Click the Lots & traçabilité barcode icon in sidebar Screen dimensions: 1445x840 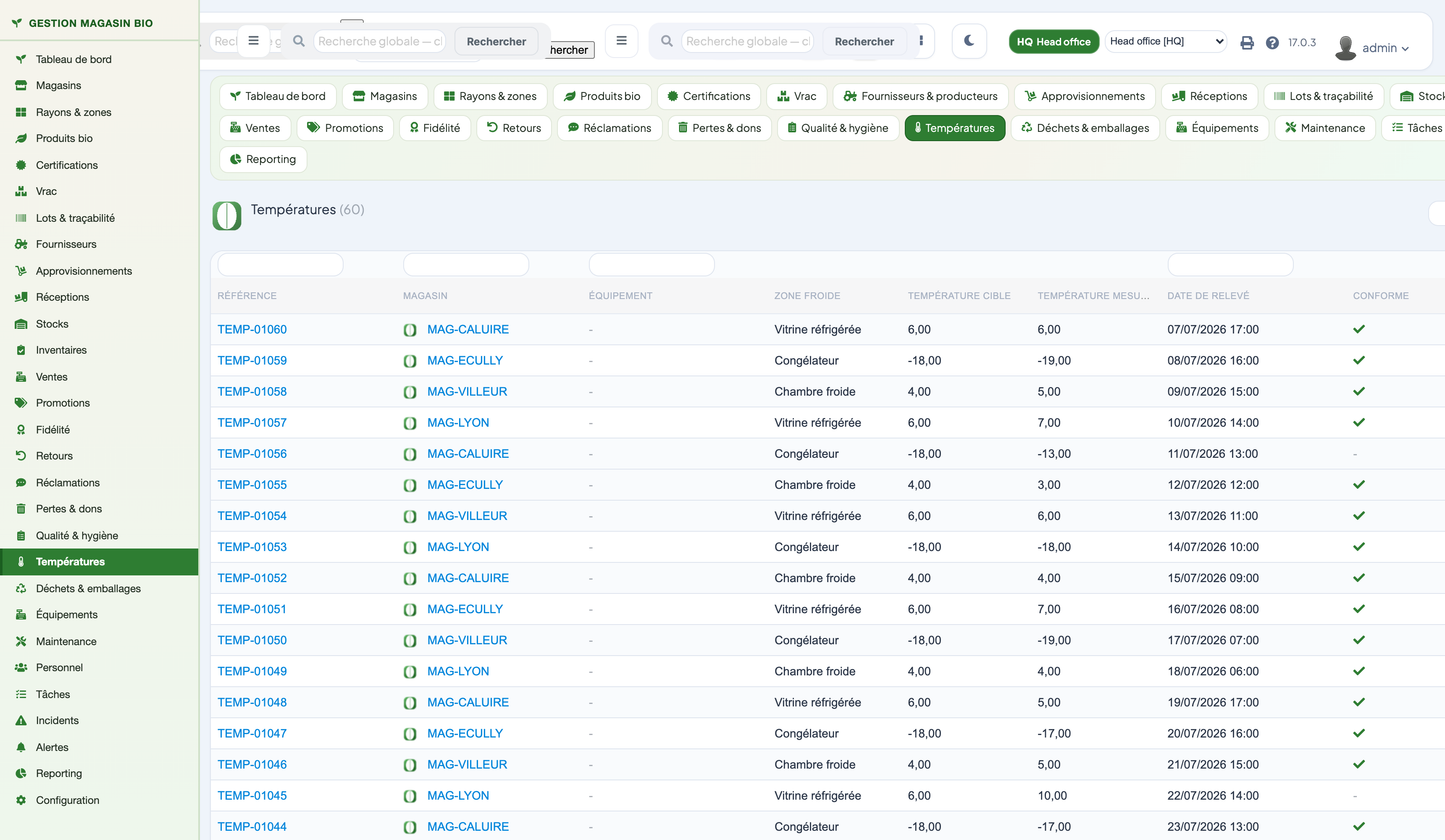coord(20,218)
